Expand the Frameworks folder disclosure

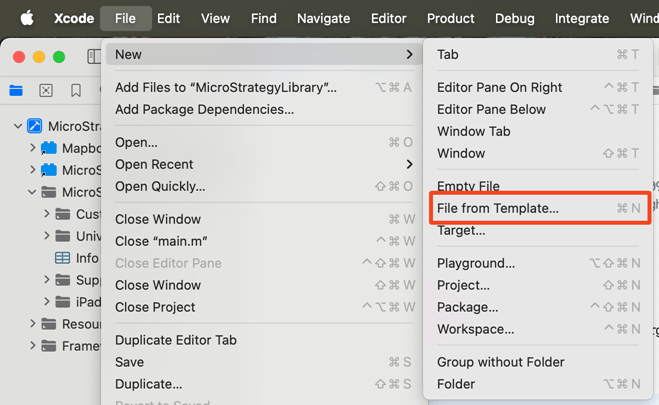(33, 346)
